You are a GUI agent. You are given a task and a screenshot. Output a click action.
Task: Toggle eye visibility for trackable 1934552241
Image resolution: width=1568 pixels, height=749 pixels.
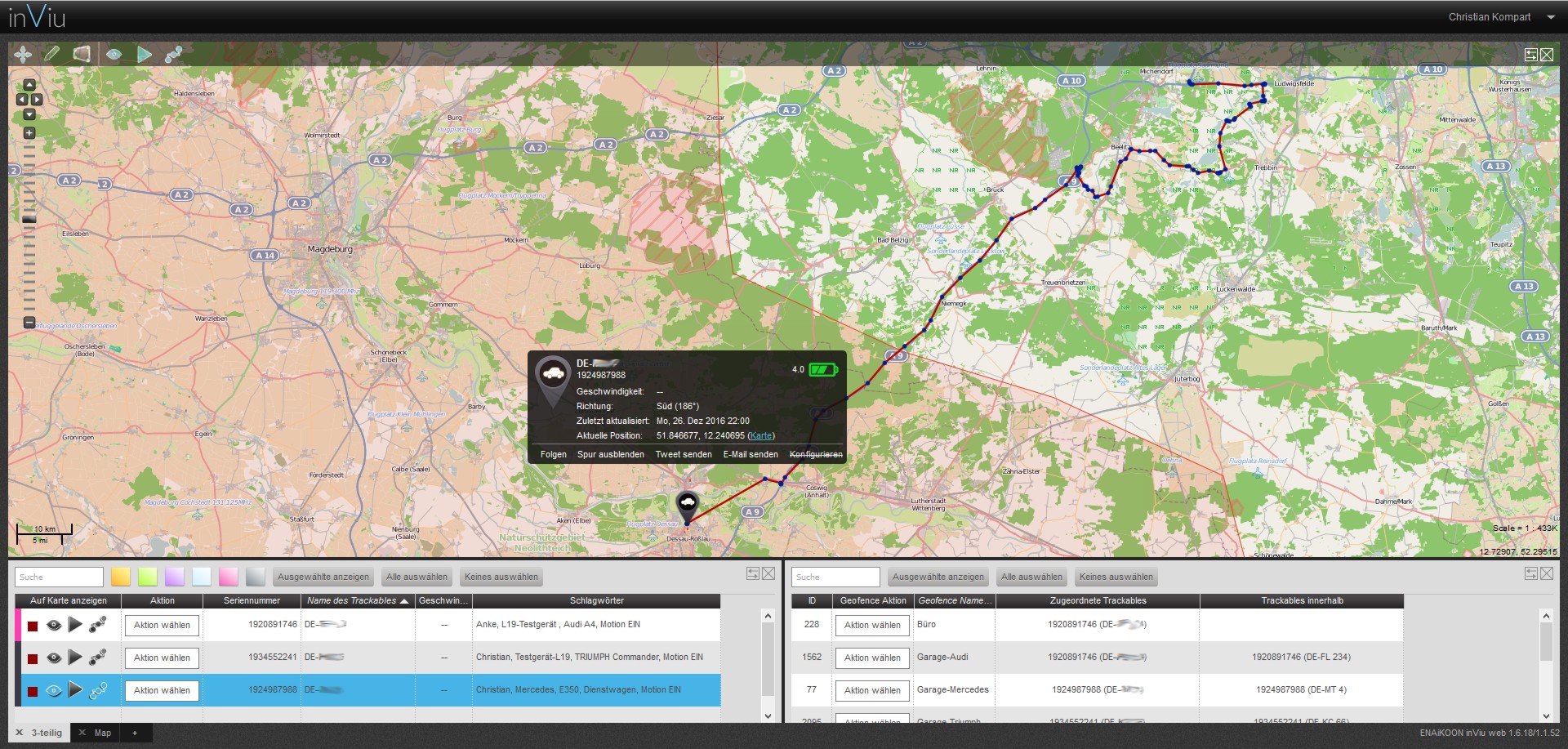pyautogui.click(x=54, y=658)
